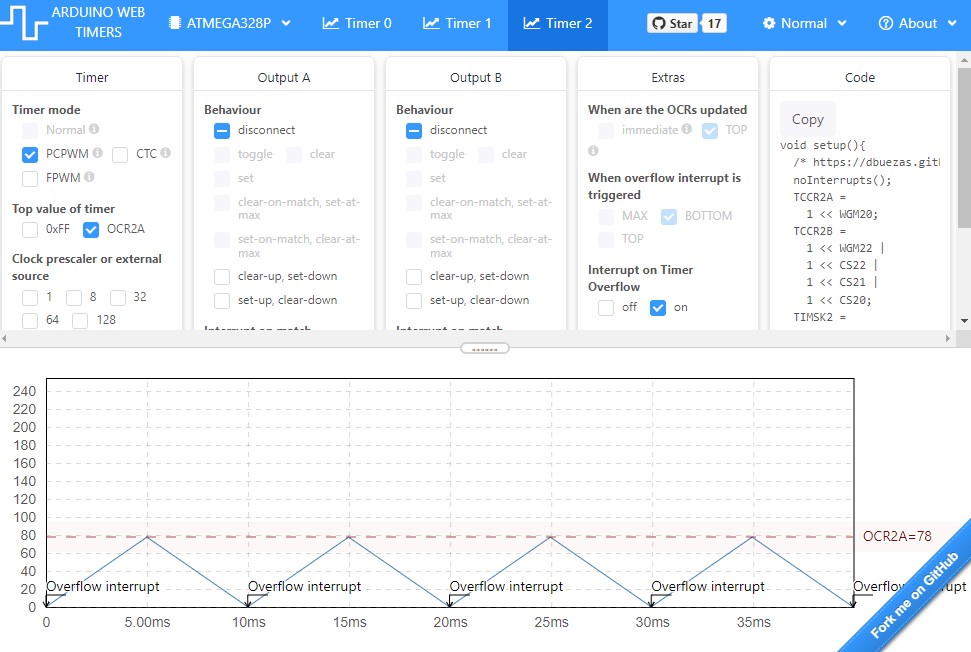Screen dimensions: 971x652
Task: Uncheck the PCPWM timer mode checkbox
Action: [30, 154]
